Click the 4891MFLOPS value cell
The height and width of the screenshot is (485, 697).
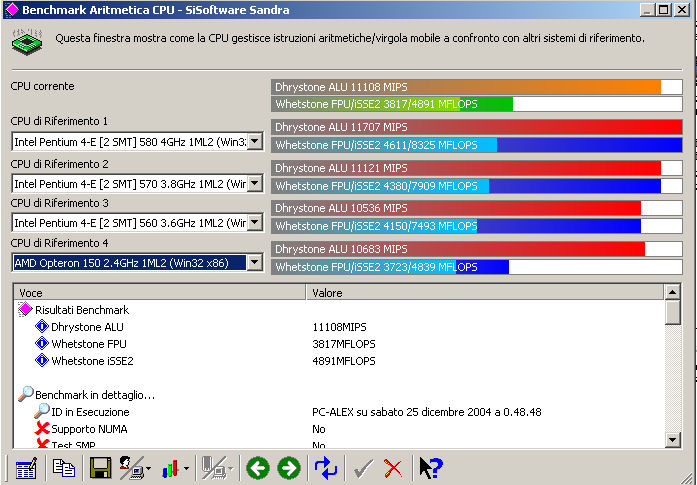pos(344,361)
